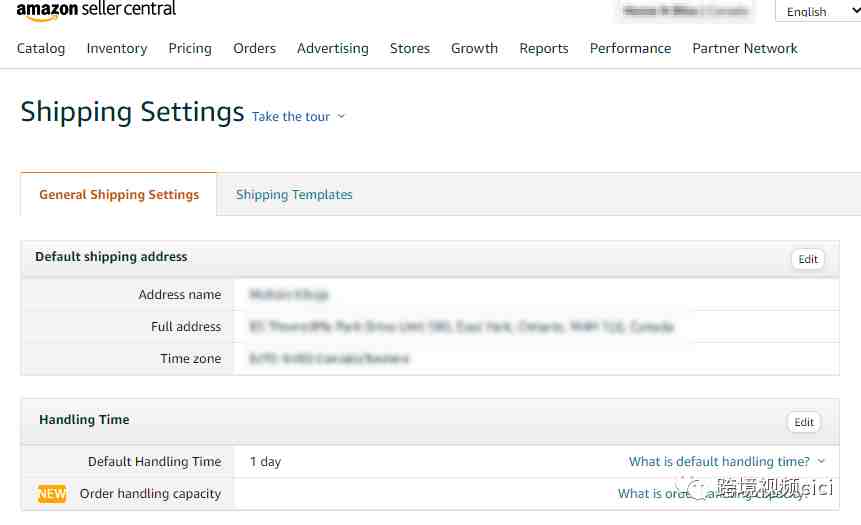Viewport: 861px width, 525px height.
Task: Click the Default shipping address header
Action: (x=111, y=256)
